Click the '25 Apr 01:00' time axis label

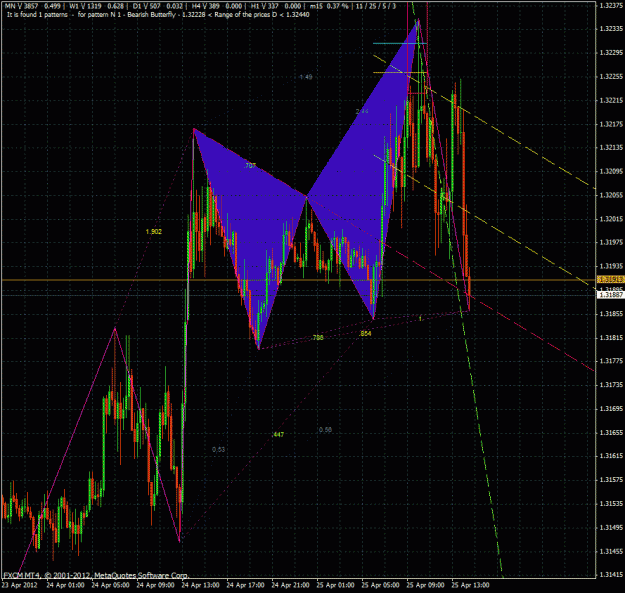click(x=336, y=585)
